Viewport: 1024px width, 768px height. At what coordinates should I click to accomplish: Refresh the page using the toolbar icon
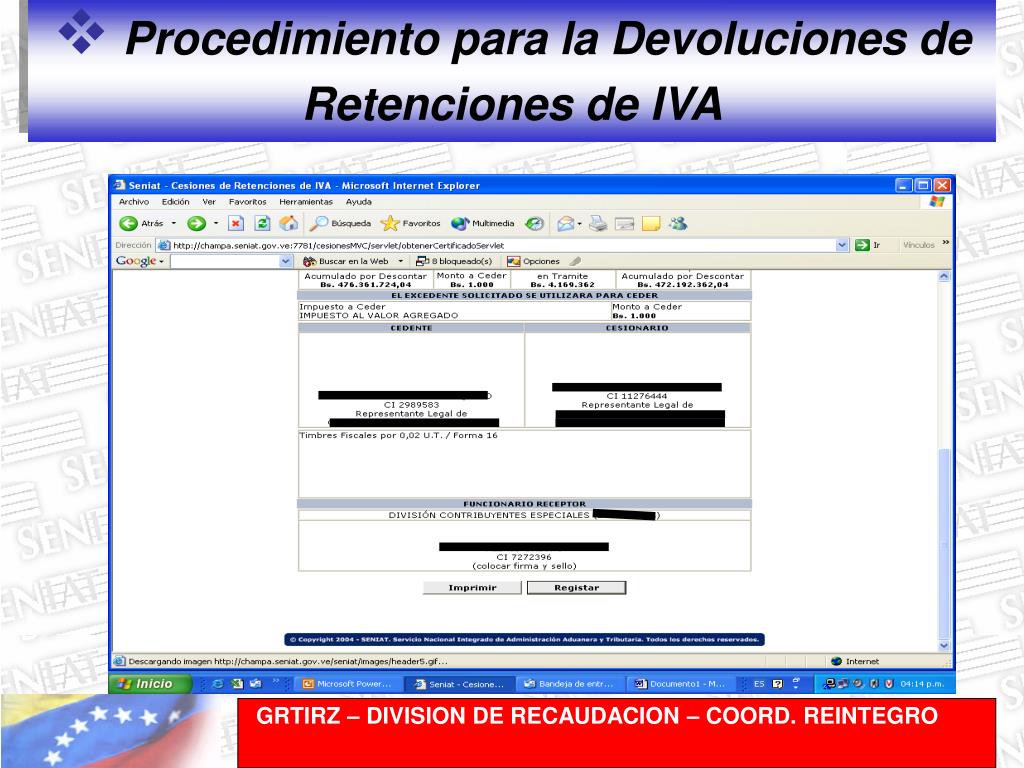click(x=262, y=223)
